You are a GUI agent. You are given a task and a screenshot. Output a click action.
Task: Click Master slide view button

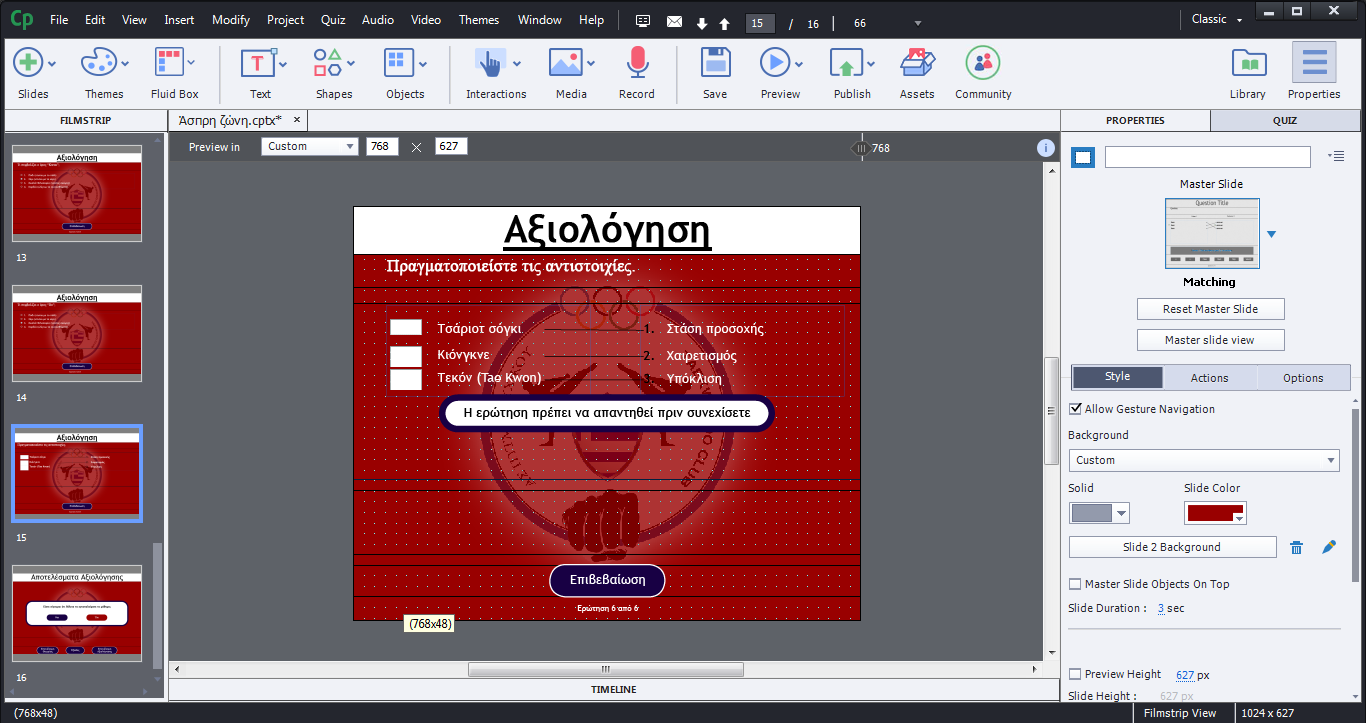click(x=1210, y=340)
